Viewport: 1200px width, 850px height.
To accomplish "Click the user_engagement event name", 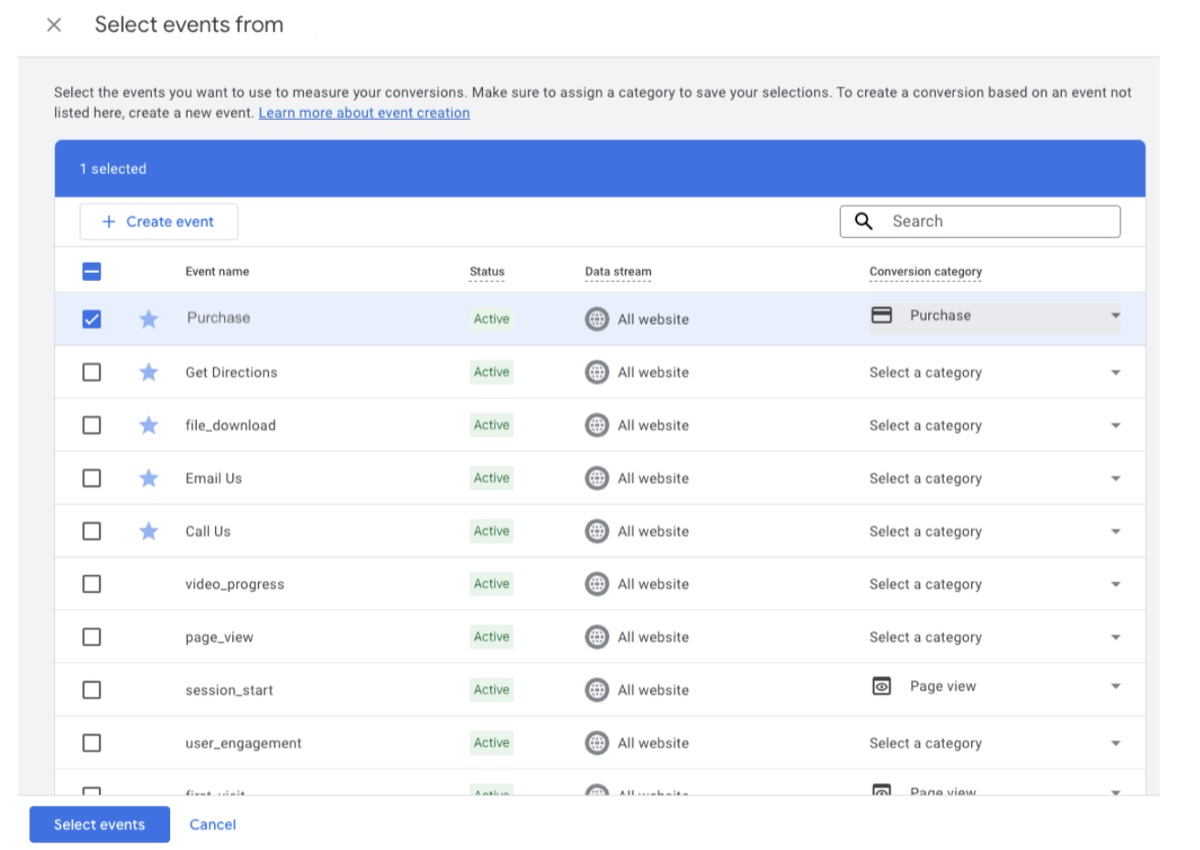I will coord(243,743).
